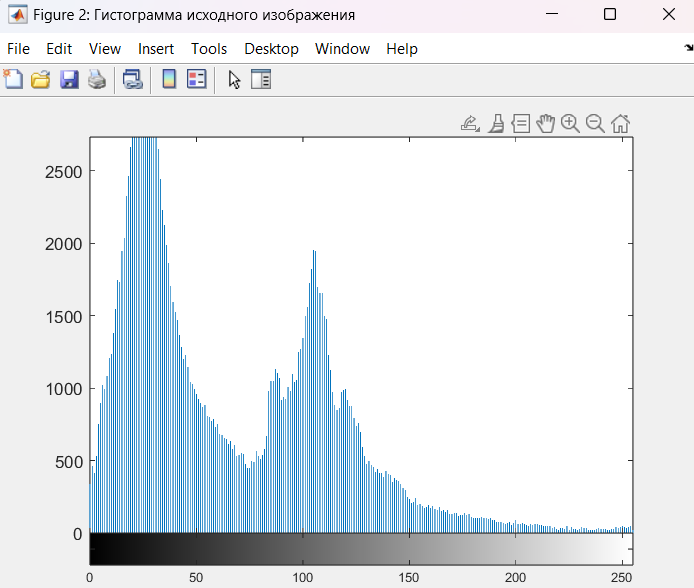
Task: Open the Desktop menu
Action: [271, 49]
